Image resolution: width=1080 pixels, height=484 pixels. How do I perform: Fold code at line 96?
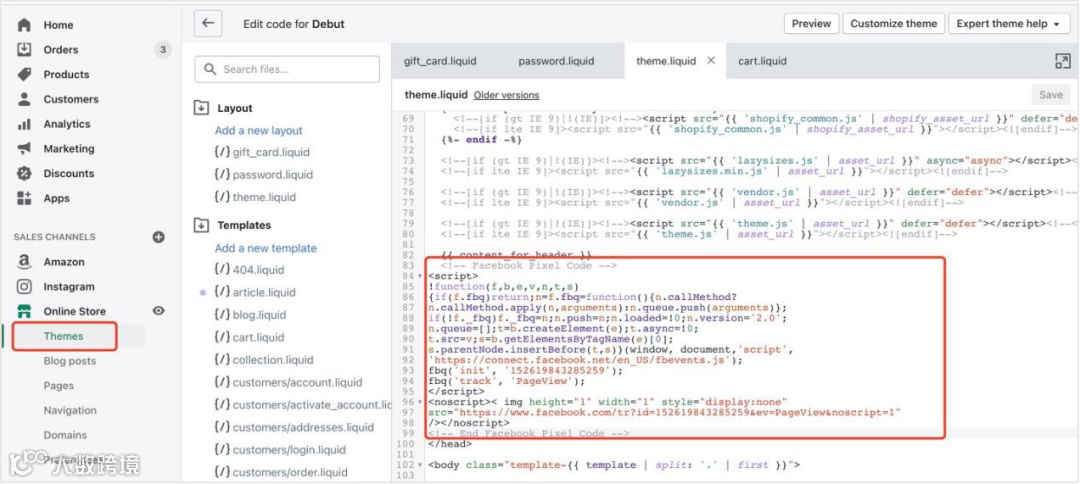click(421, 401)
